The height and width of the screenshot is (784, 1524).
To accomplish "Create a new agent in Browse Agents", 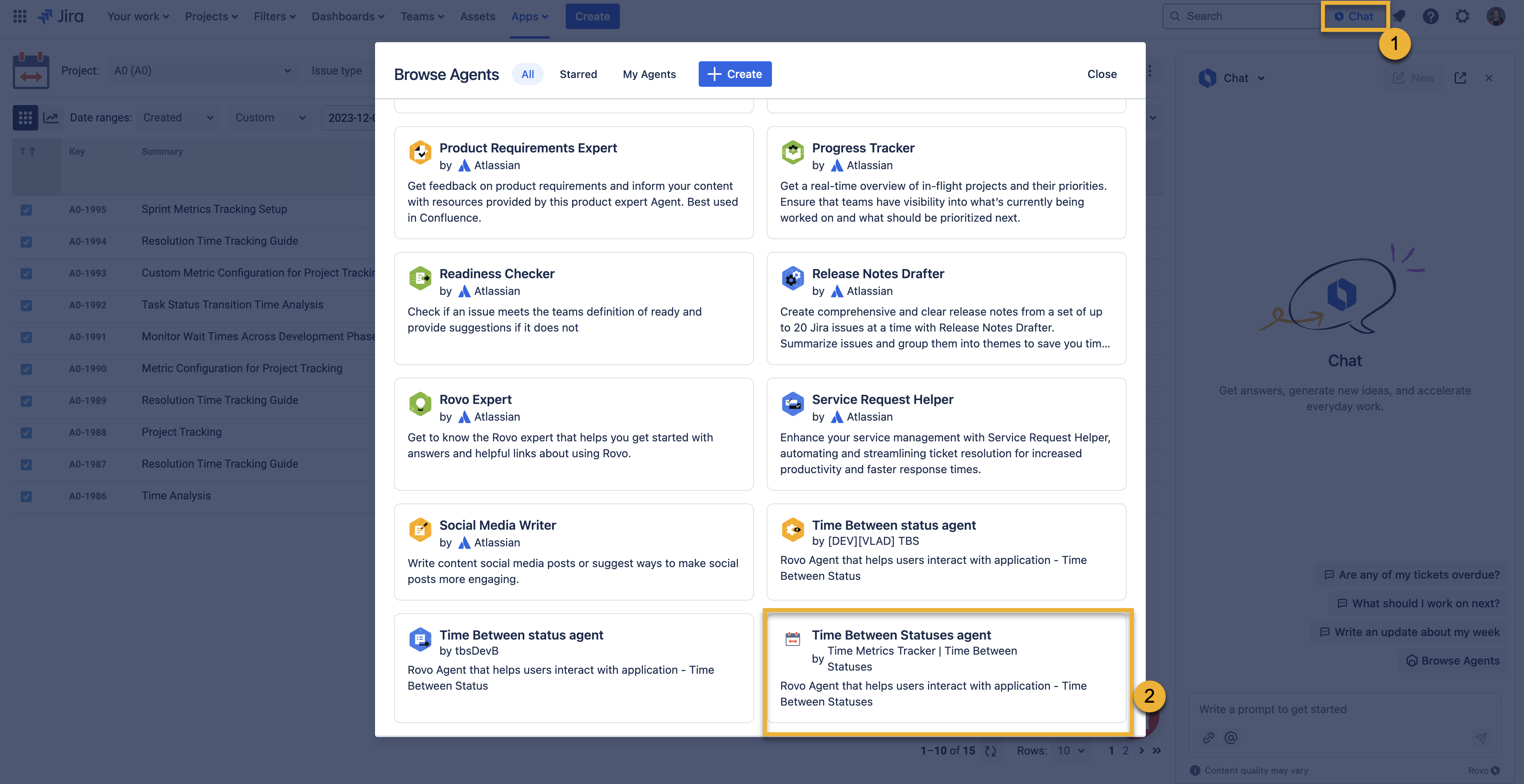I will (735, 74).
